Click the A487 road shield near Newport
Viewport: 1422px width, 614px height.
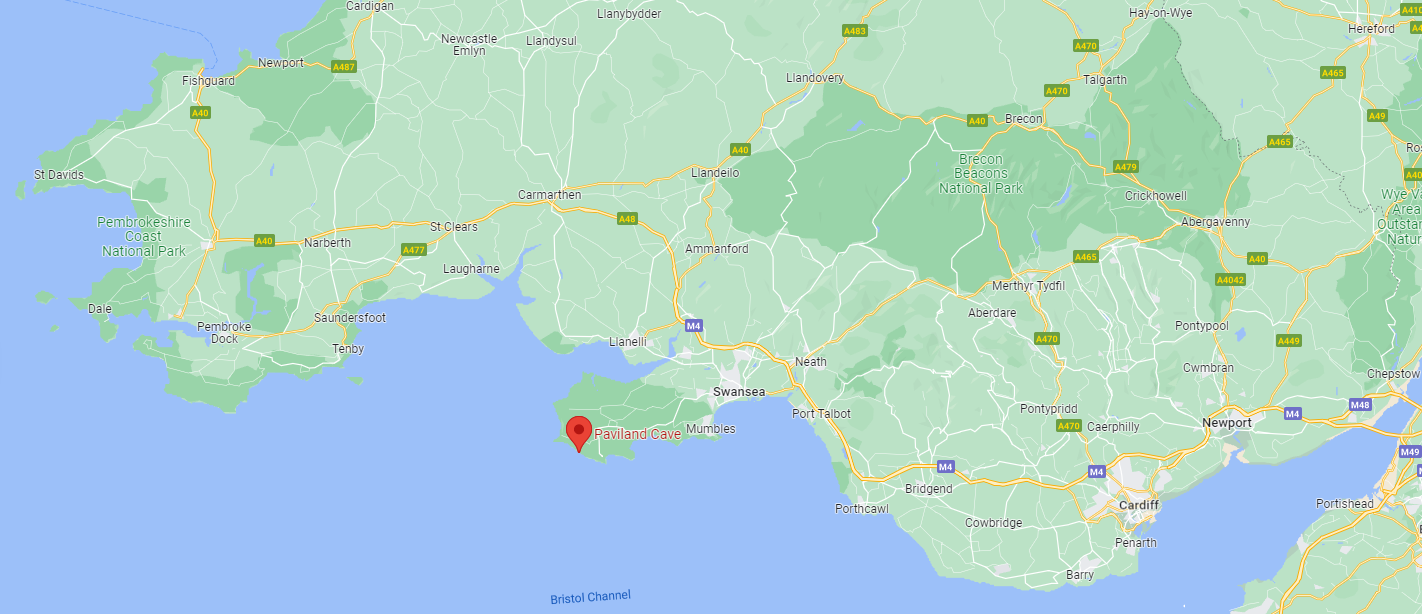tap(344, 67)
